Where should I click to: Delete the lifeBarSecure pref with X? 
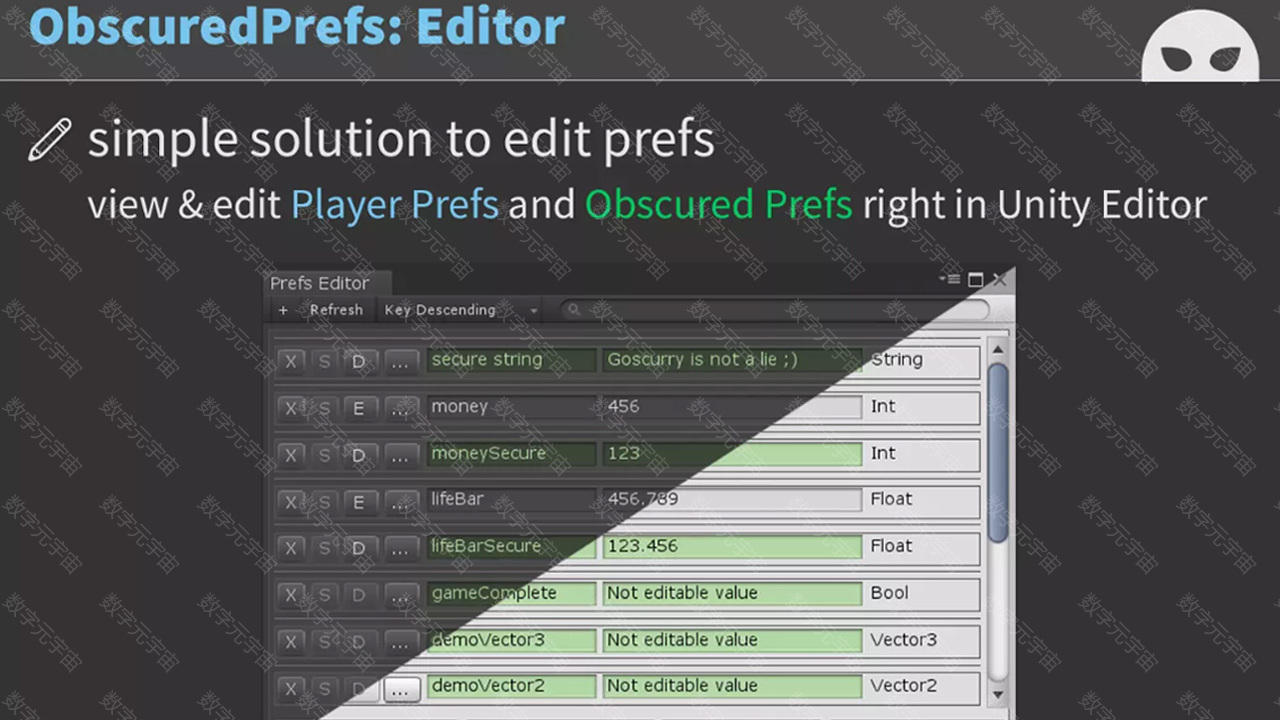(x=291, y=548)
